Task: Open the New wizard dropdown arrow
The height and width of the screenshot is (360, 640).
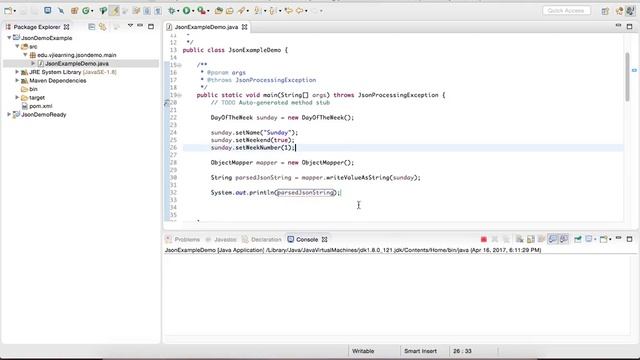Action: coord(14,11)
